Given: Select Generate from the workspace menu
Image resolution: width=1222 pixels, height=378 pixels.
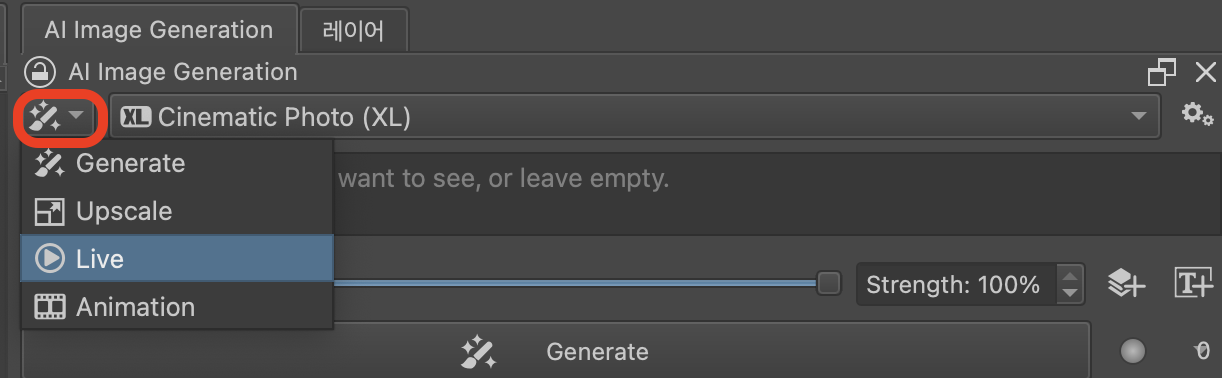Looking at the screenshot, I should click(176, 163).
